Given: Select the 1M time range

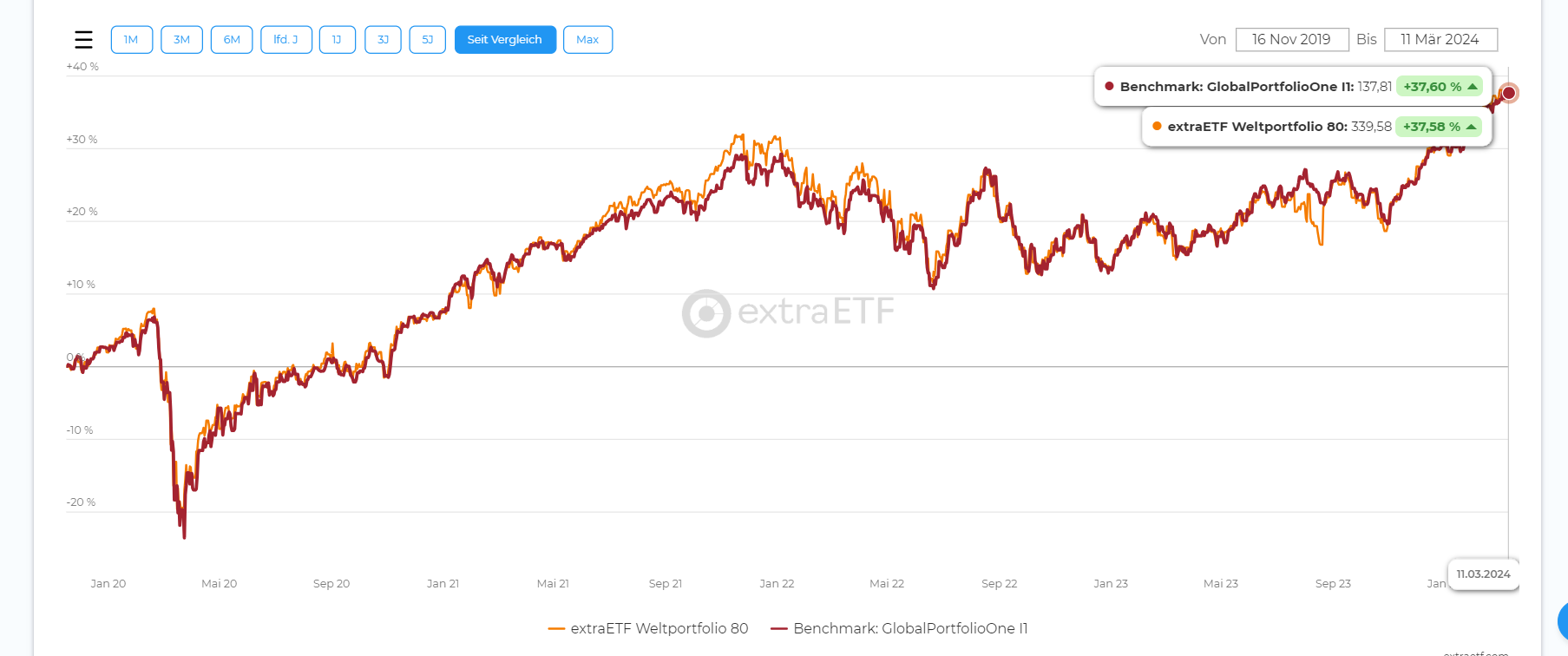Looking at the screenshot, I should point(131,40).
